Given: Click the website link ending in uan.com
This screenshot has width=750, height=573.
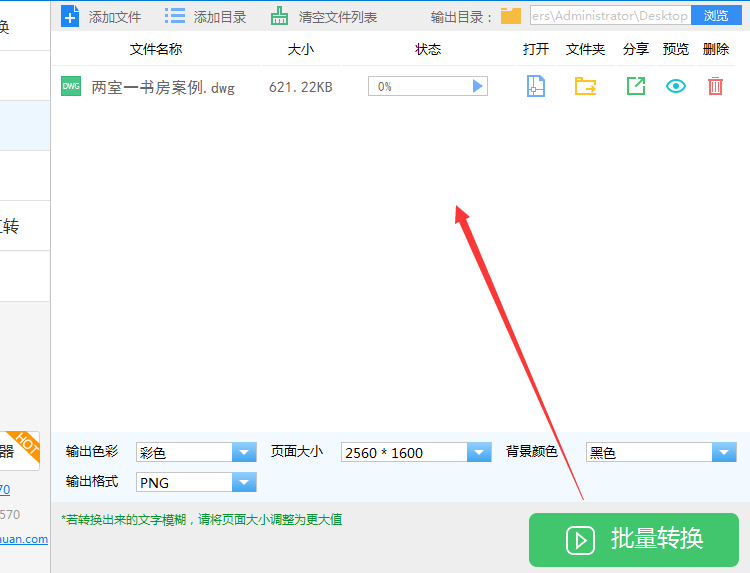Looking at the screenshot, I should [x=24, y=539].
